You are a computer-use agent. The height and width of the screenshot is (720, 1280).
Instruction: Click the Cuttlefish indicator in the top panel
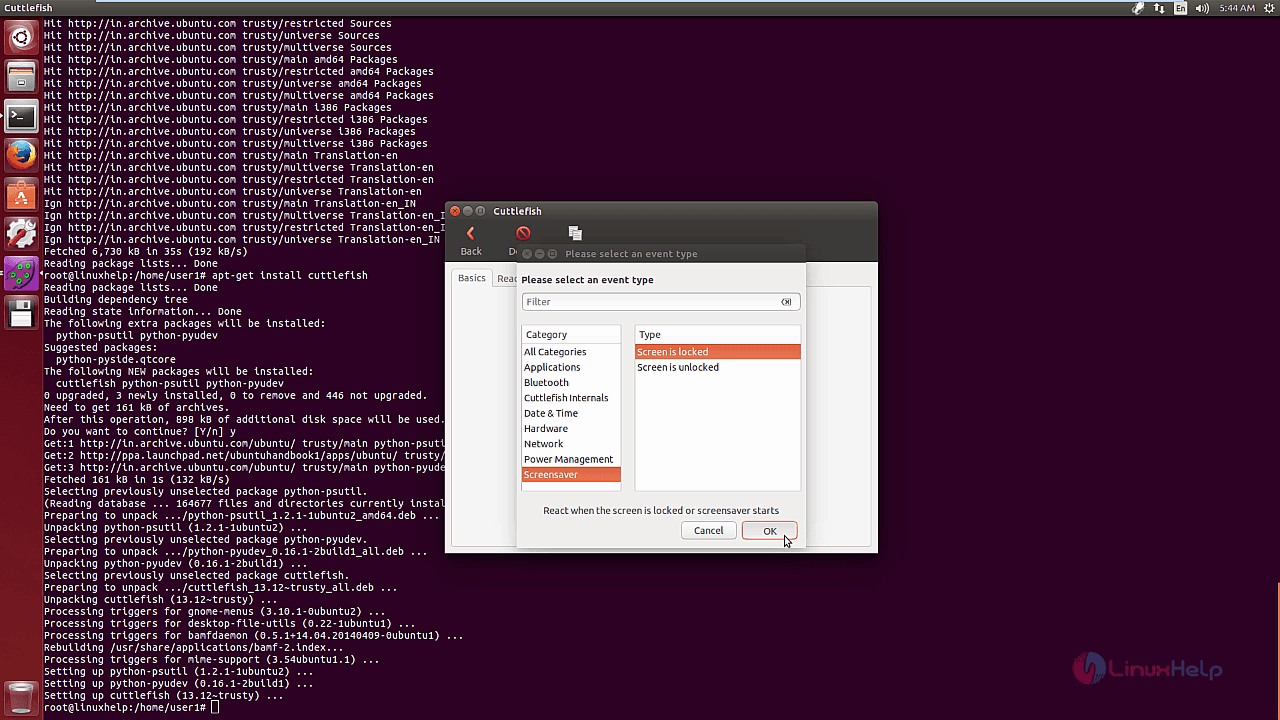point(1138,8)
